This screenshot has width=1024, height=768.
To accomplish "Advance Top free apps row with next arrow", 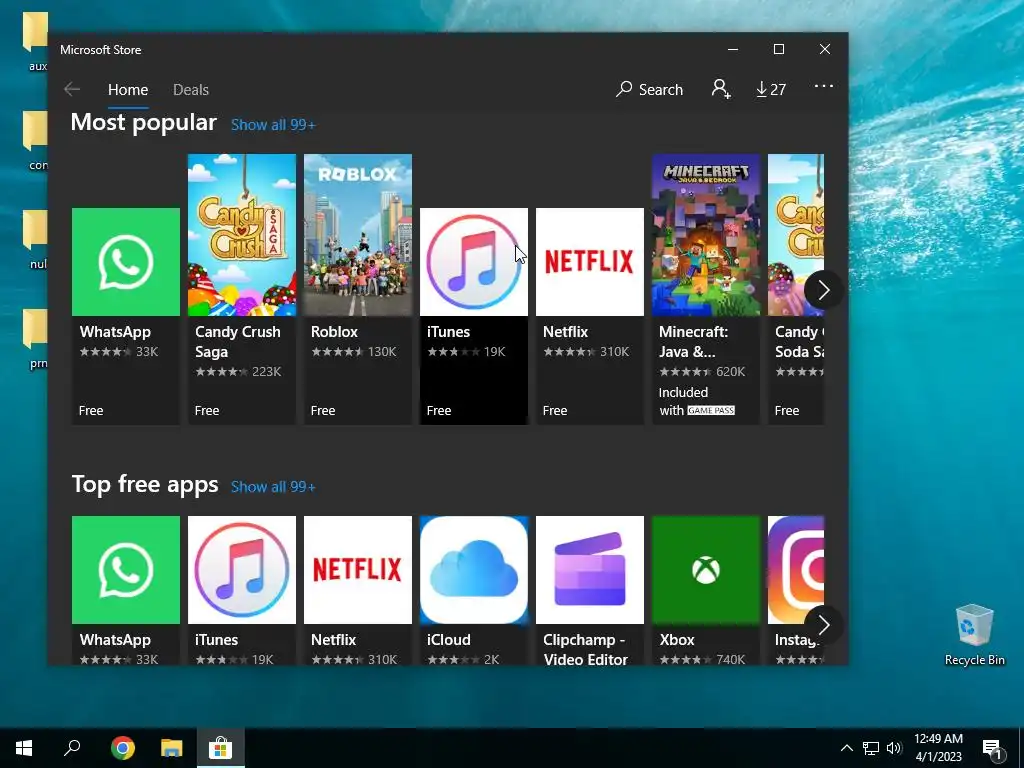I will point(823,625).
